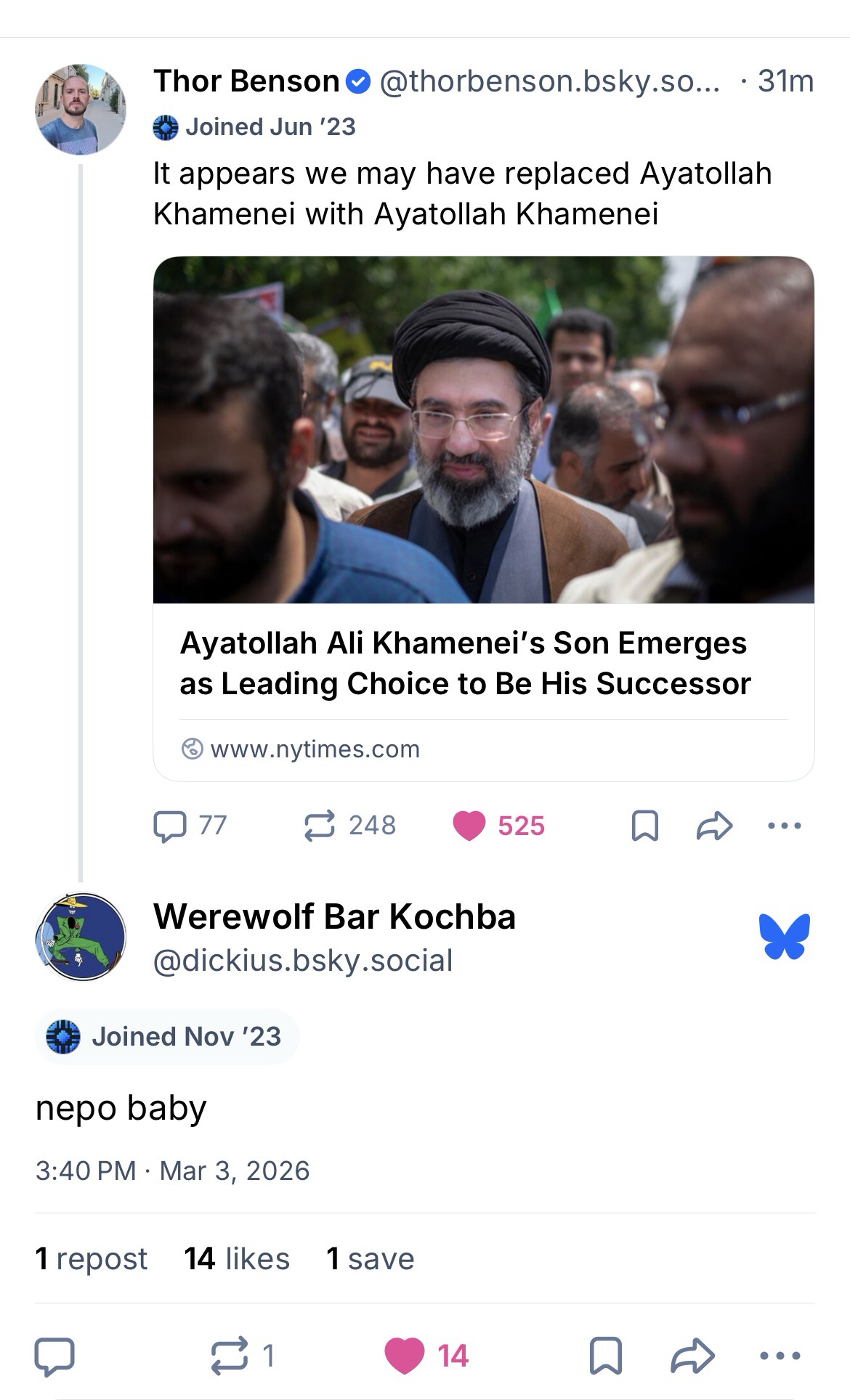View the 14 likes list
The height and width of the screenshot is (1400, 850).
click(237, 1258)
